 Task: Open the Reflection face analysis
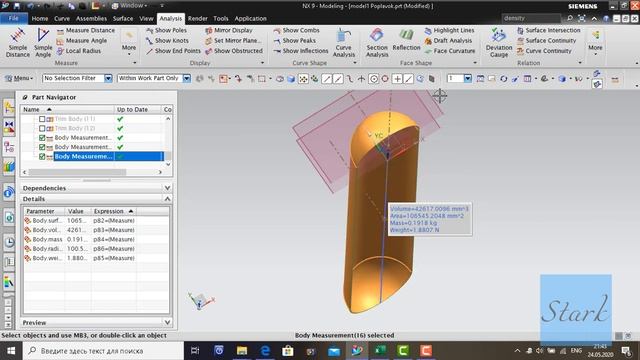406,40
